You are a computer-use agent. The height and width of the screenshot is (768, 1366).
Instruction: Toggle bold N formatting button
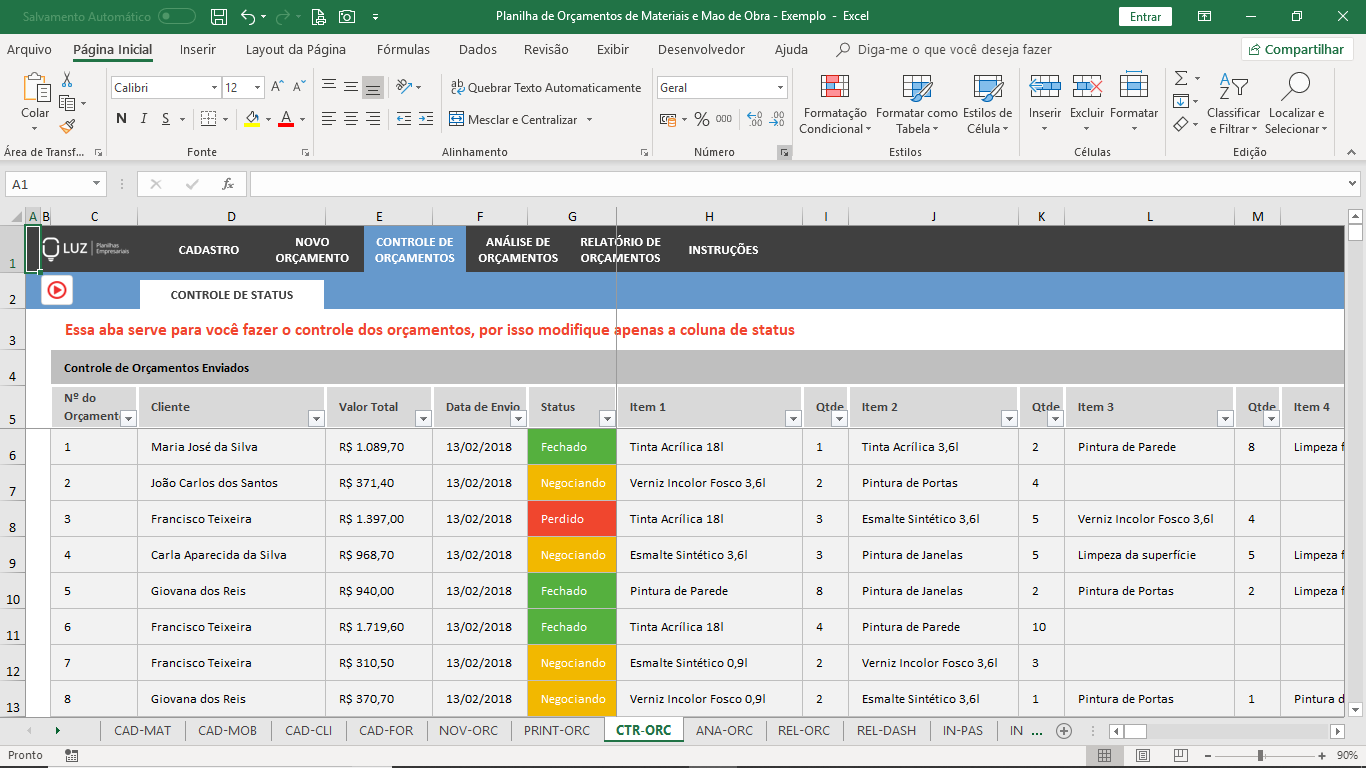click(121, 119)
